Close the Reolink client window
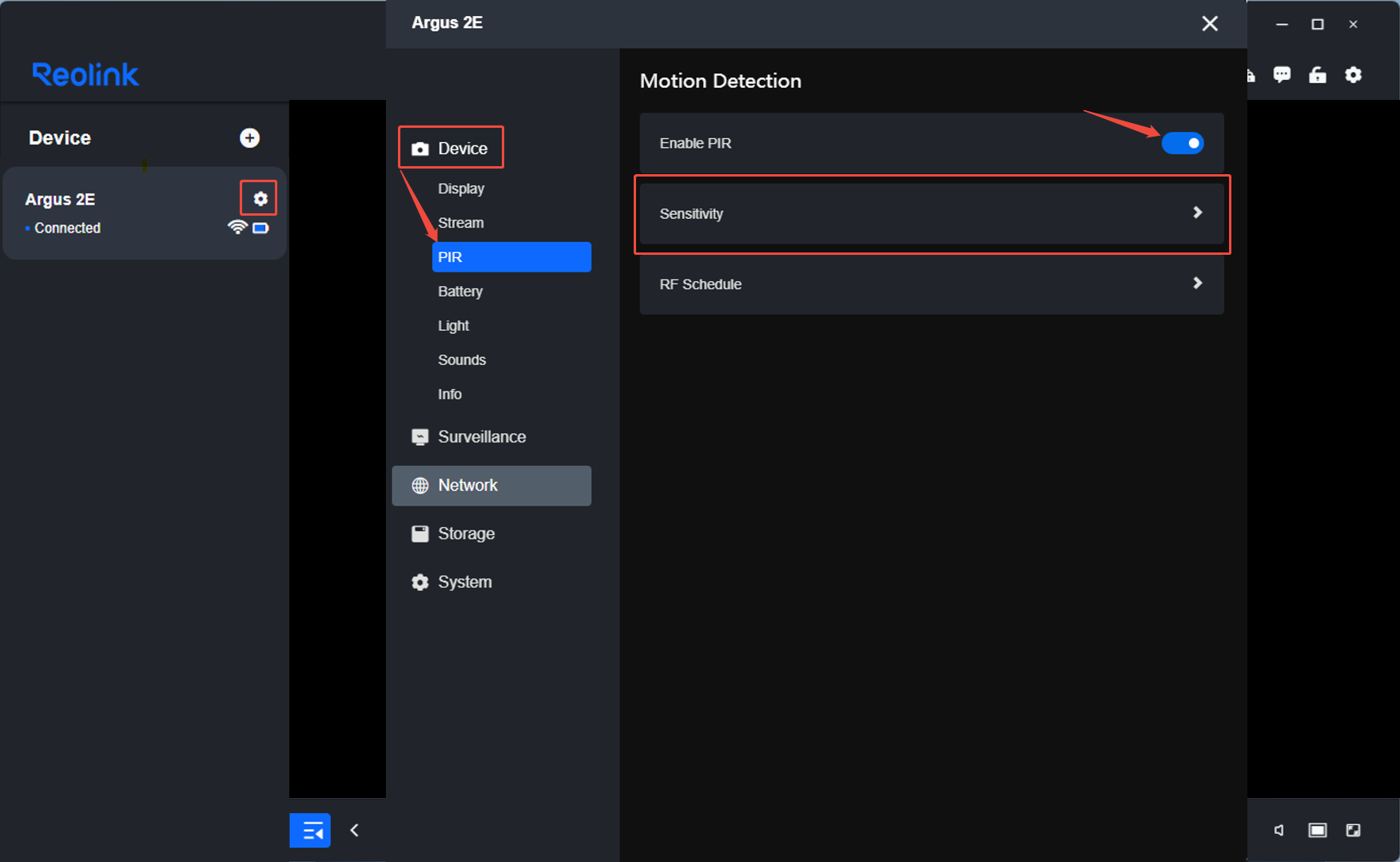1400x862 pixels. (x=1353, y=24)
